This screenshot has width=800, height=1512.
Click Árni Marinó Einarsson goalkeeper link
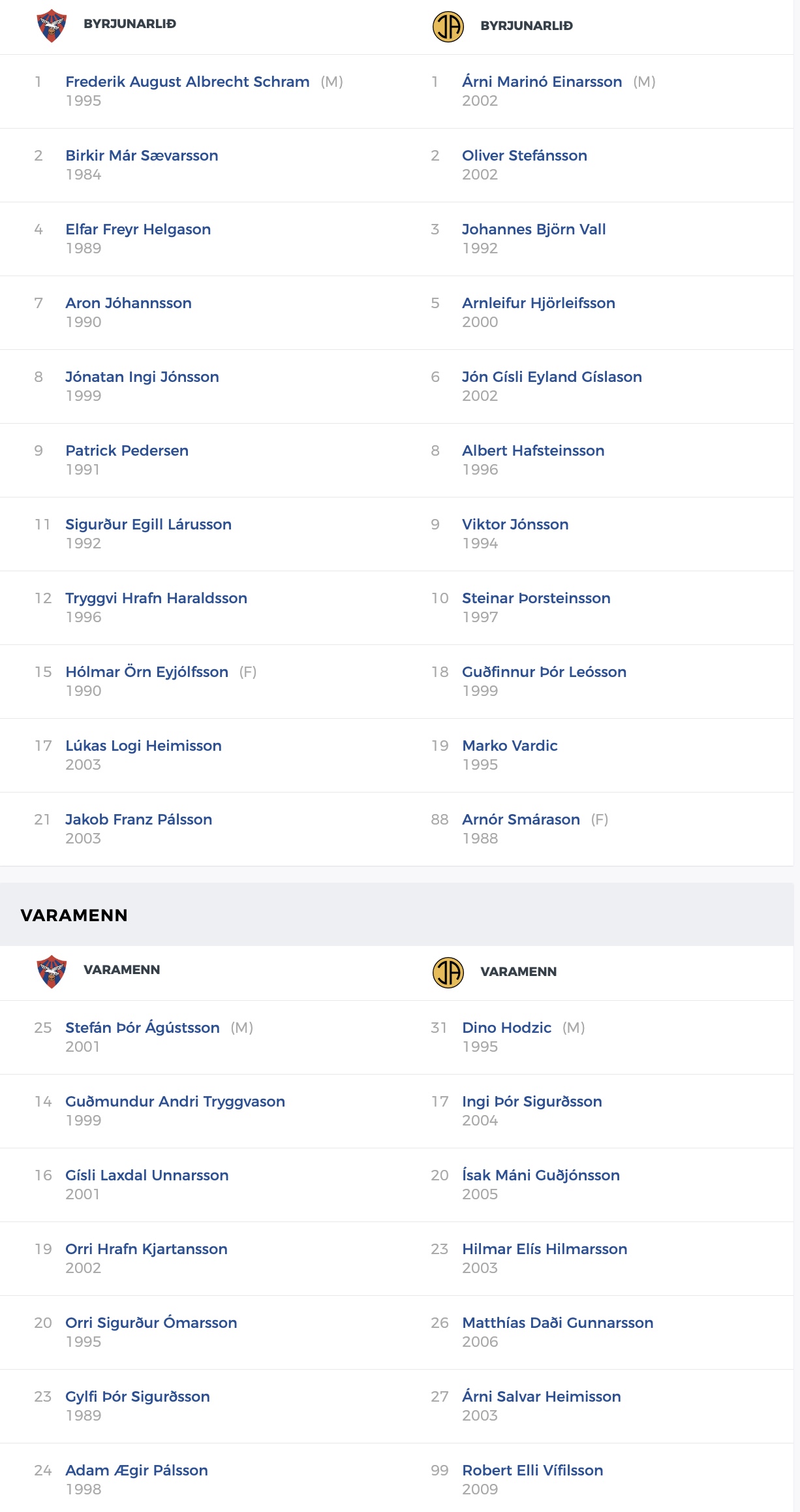coord(542,82)
